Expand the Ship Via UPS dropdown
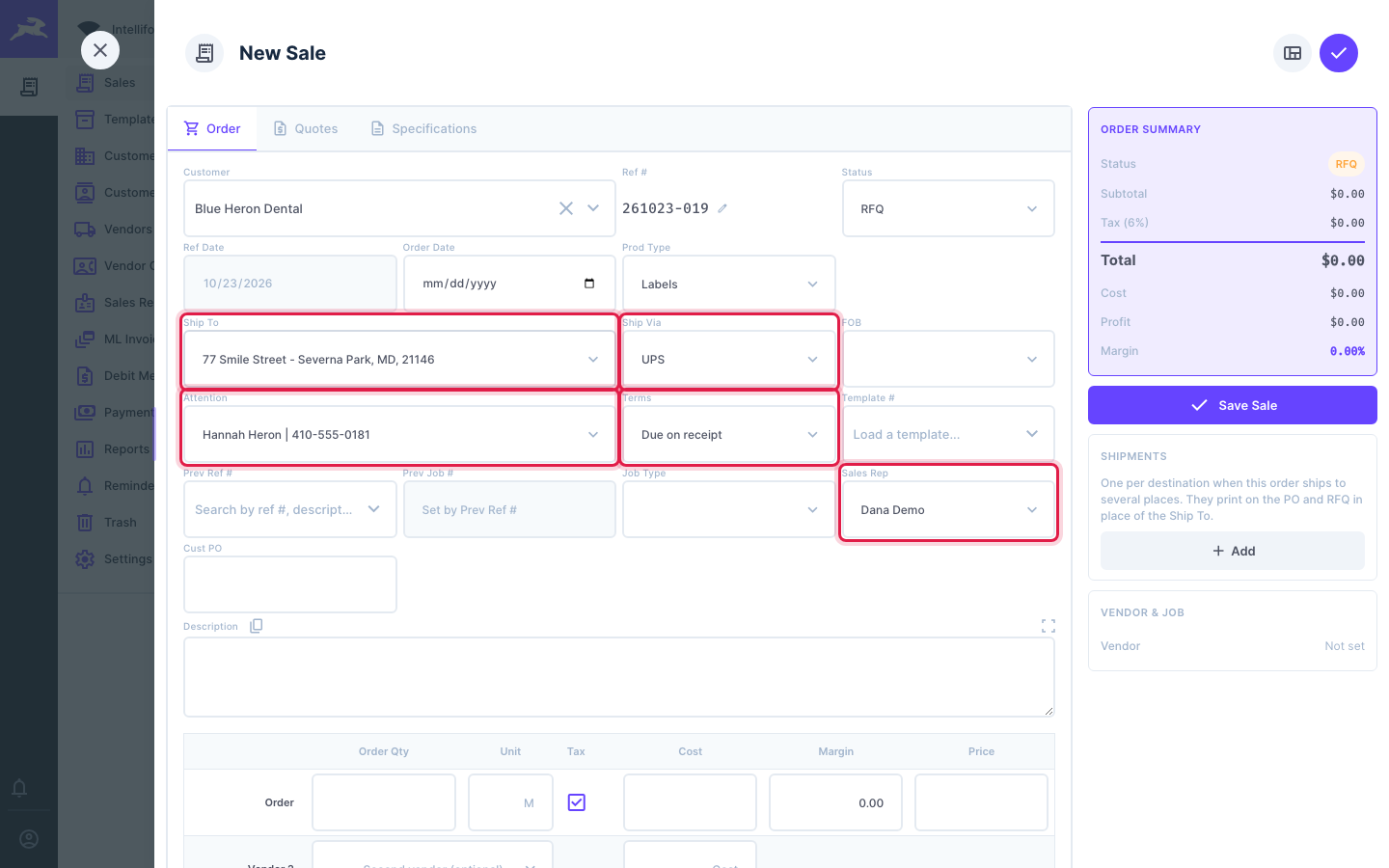The image size is (1389, 868). tap(729, 359)
